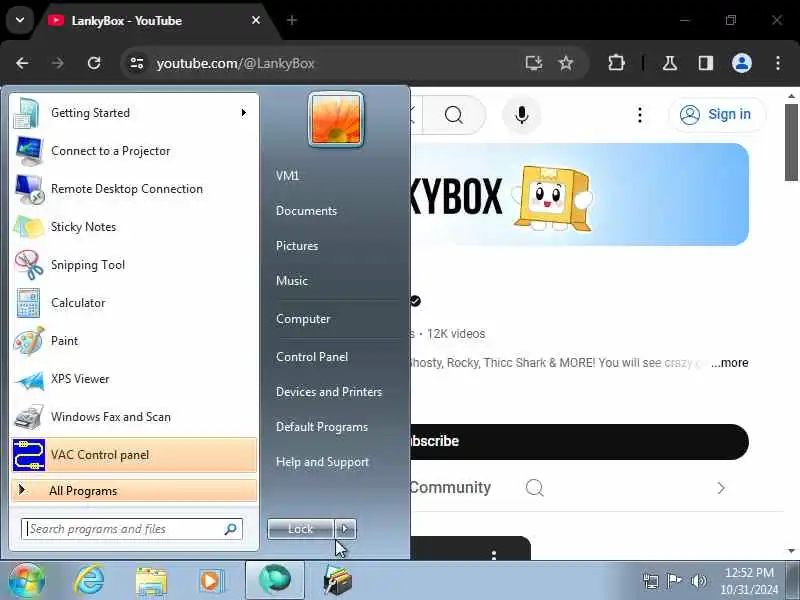
Task: Open VM1 user folder
Action: tap(287, 176)
